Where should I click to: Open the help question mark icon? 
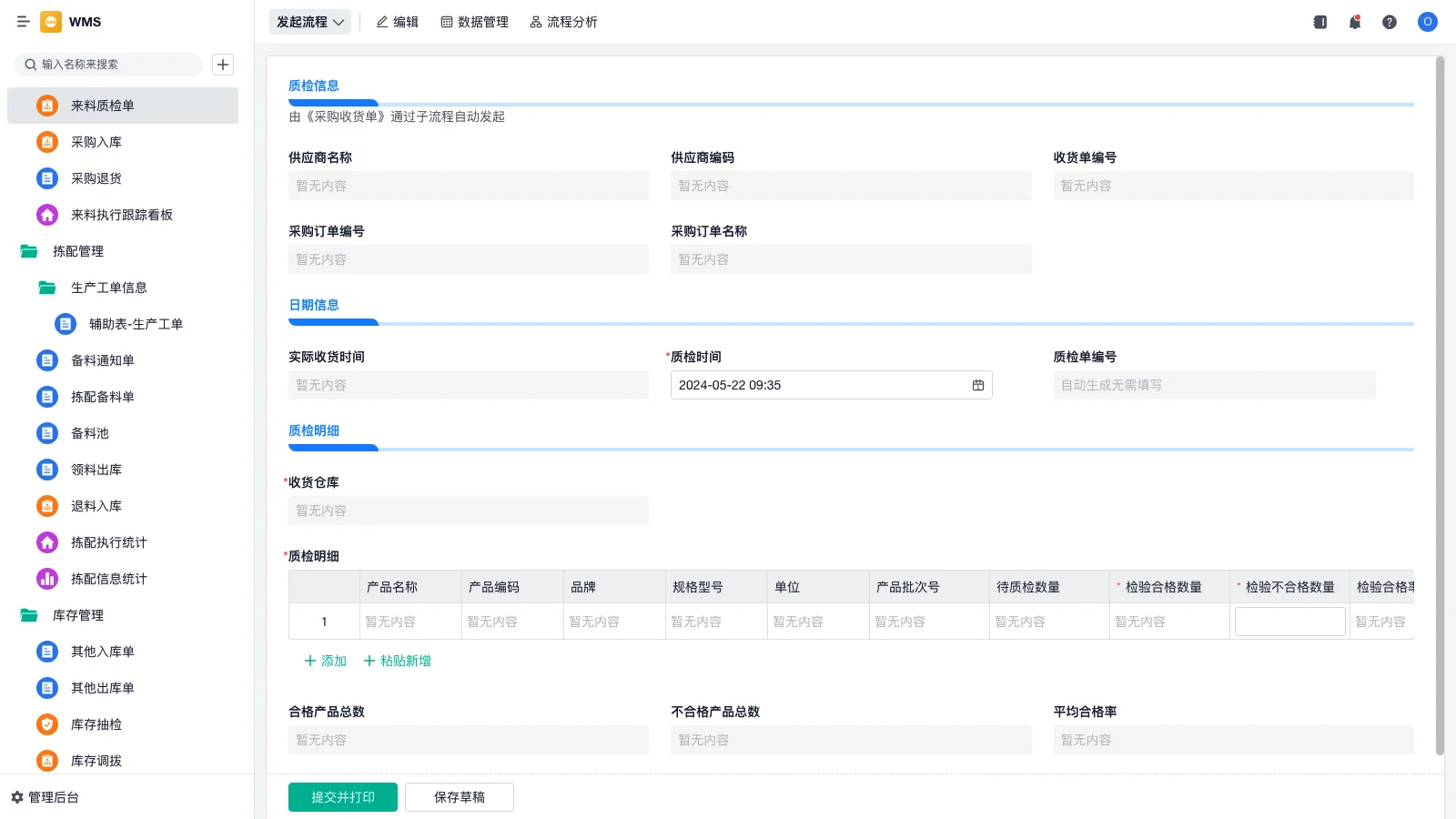pyautogui.click(x=1390, y=22)
